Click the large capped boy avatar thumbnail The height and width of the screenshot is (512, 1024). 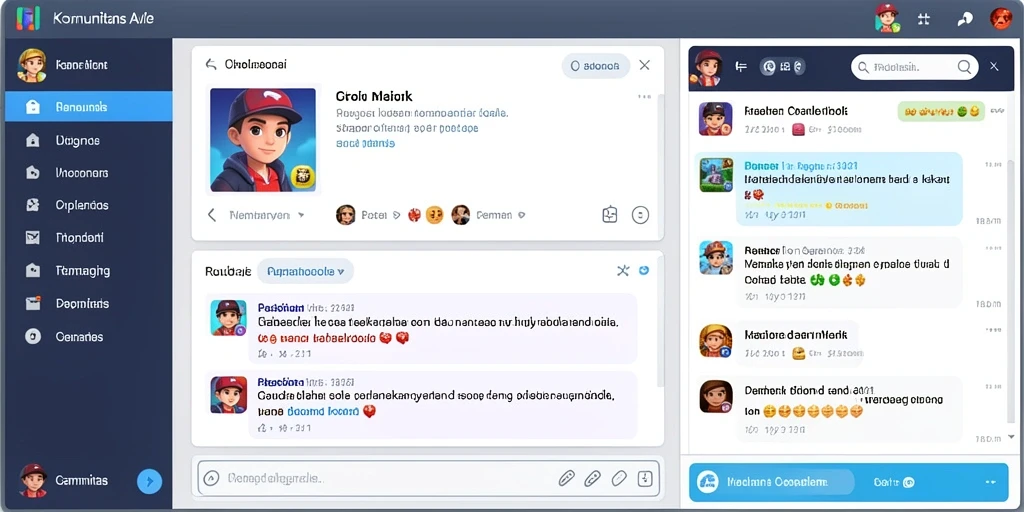pos(263,140)
